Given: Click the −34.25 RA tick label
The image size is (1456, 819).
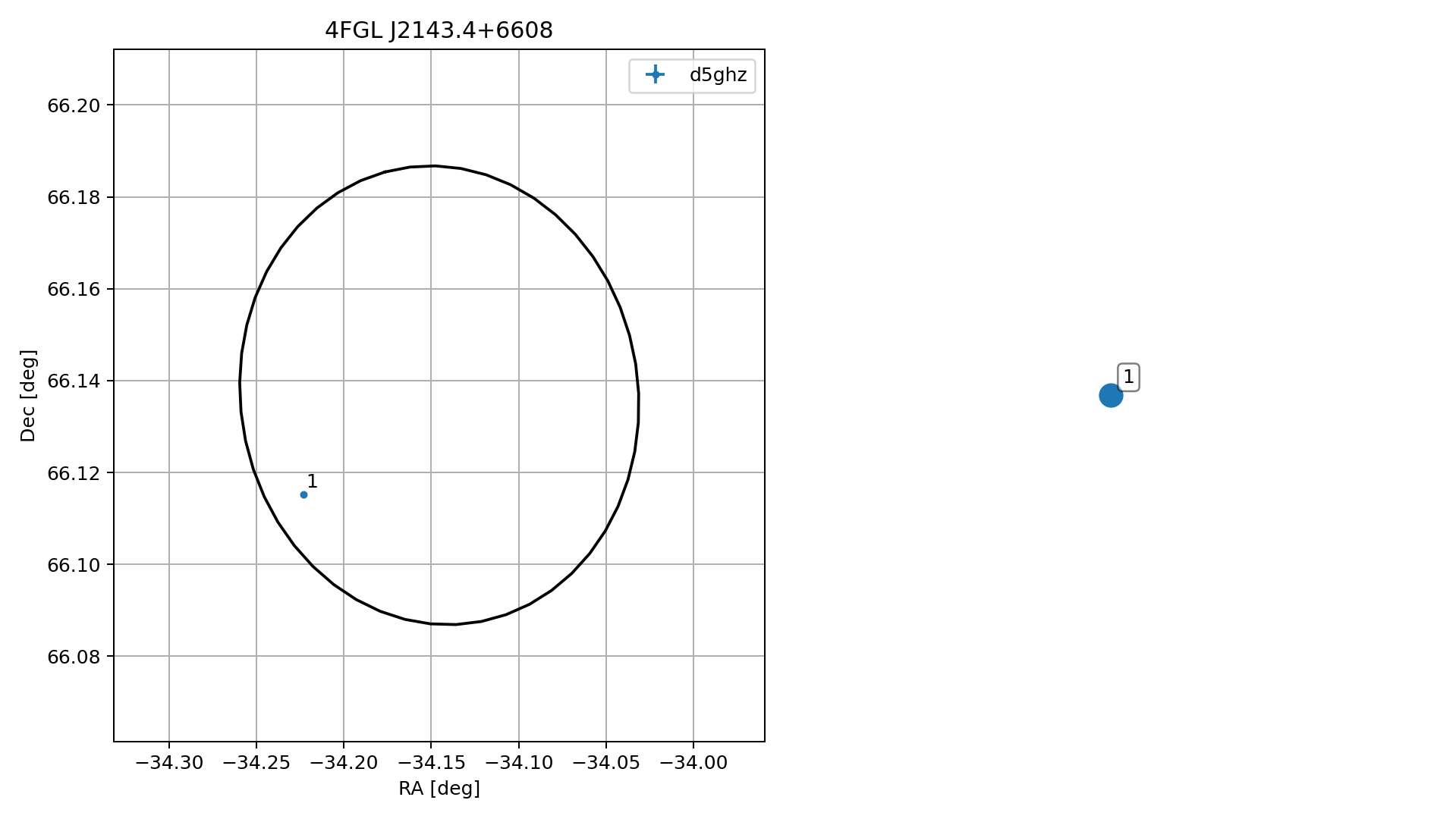Looking at the screenshot, I should pos(256,763).
